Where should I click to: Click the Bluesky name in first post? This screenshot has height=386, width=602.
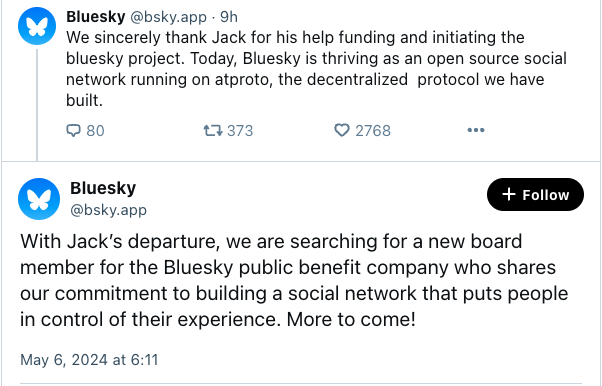pyautogui.click(x=96, y=17)
